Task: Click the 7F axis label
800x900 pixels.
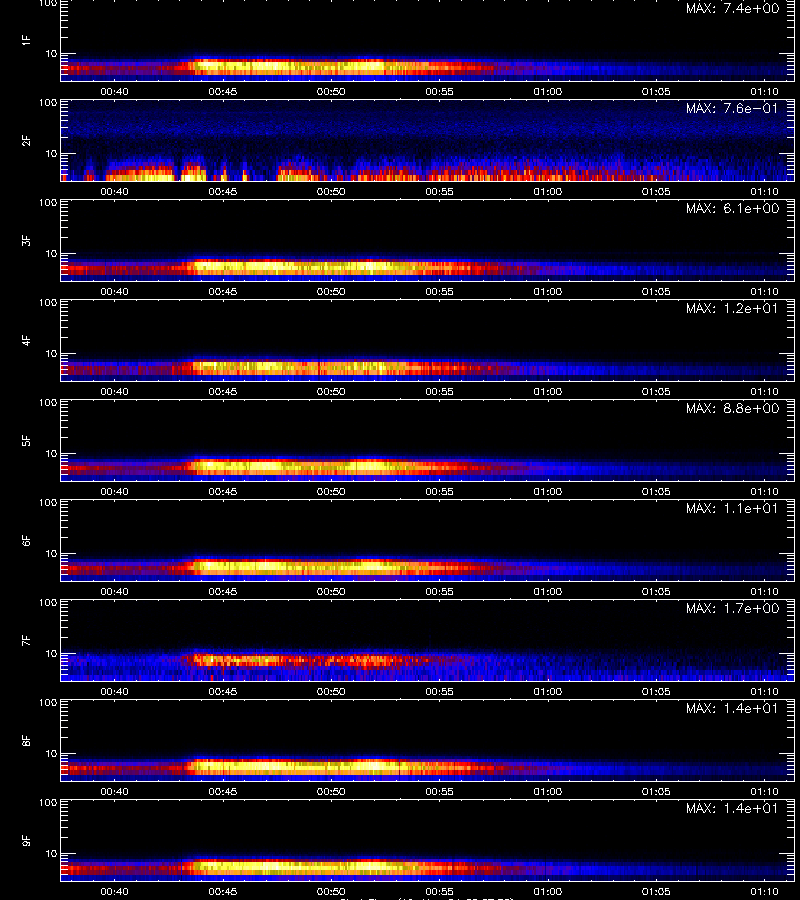Action: click(x=26, y=640)
